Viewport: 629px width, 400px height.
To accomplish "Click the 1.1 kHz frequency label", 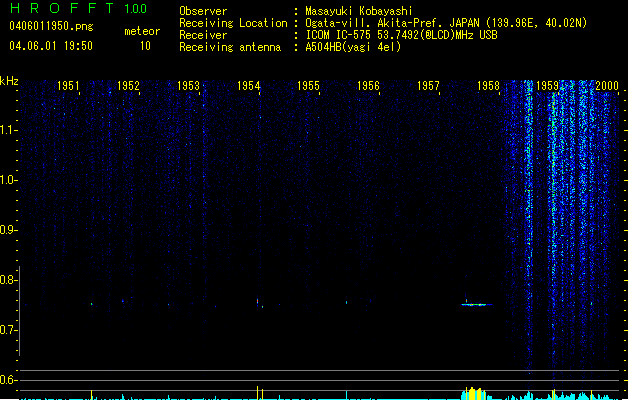I will point(8,130).
